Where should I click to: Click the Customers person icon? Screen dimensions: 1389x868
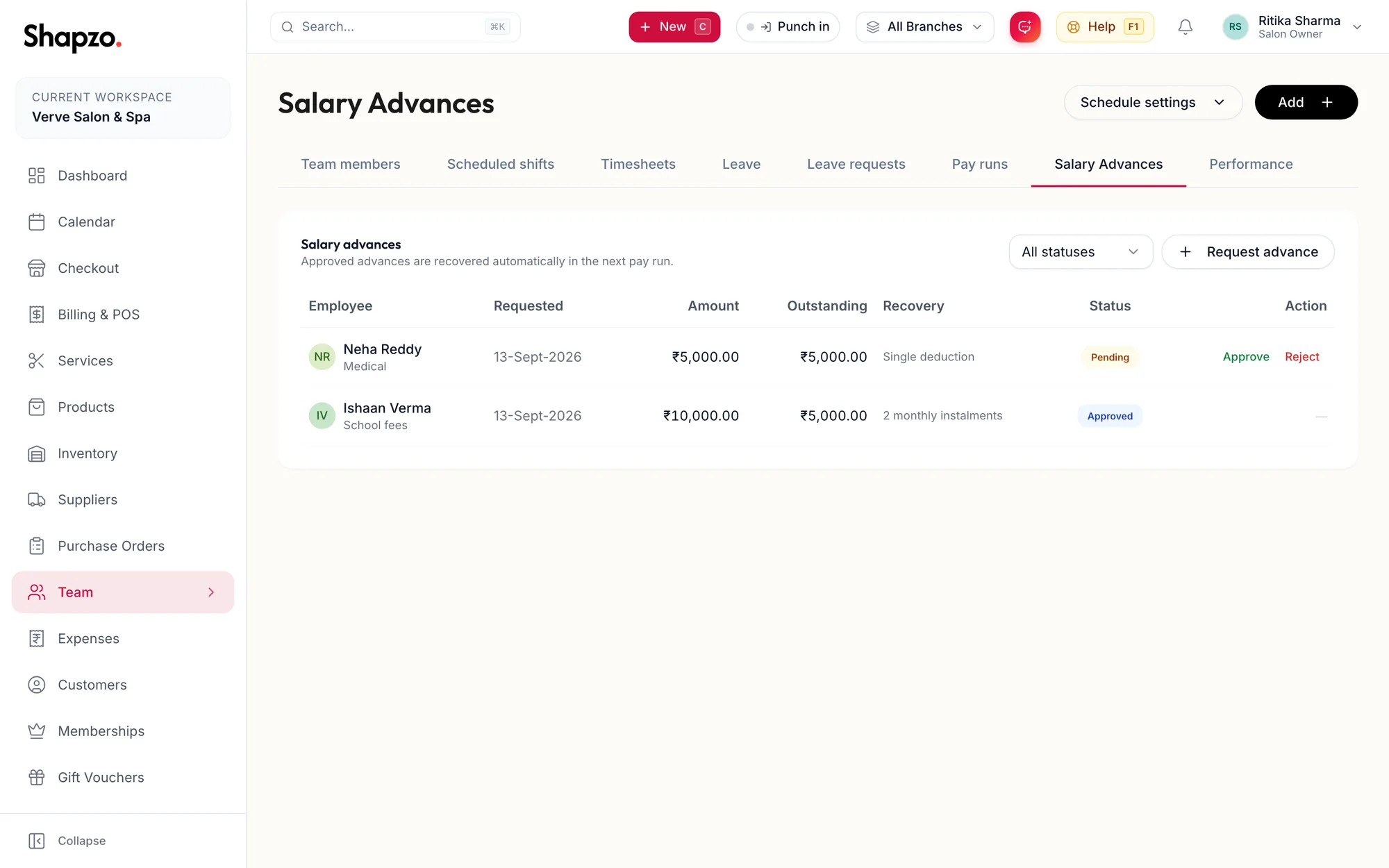point(36,685)
